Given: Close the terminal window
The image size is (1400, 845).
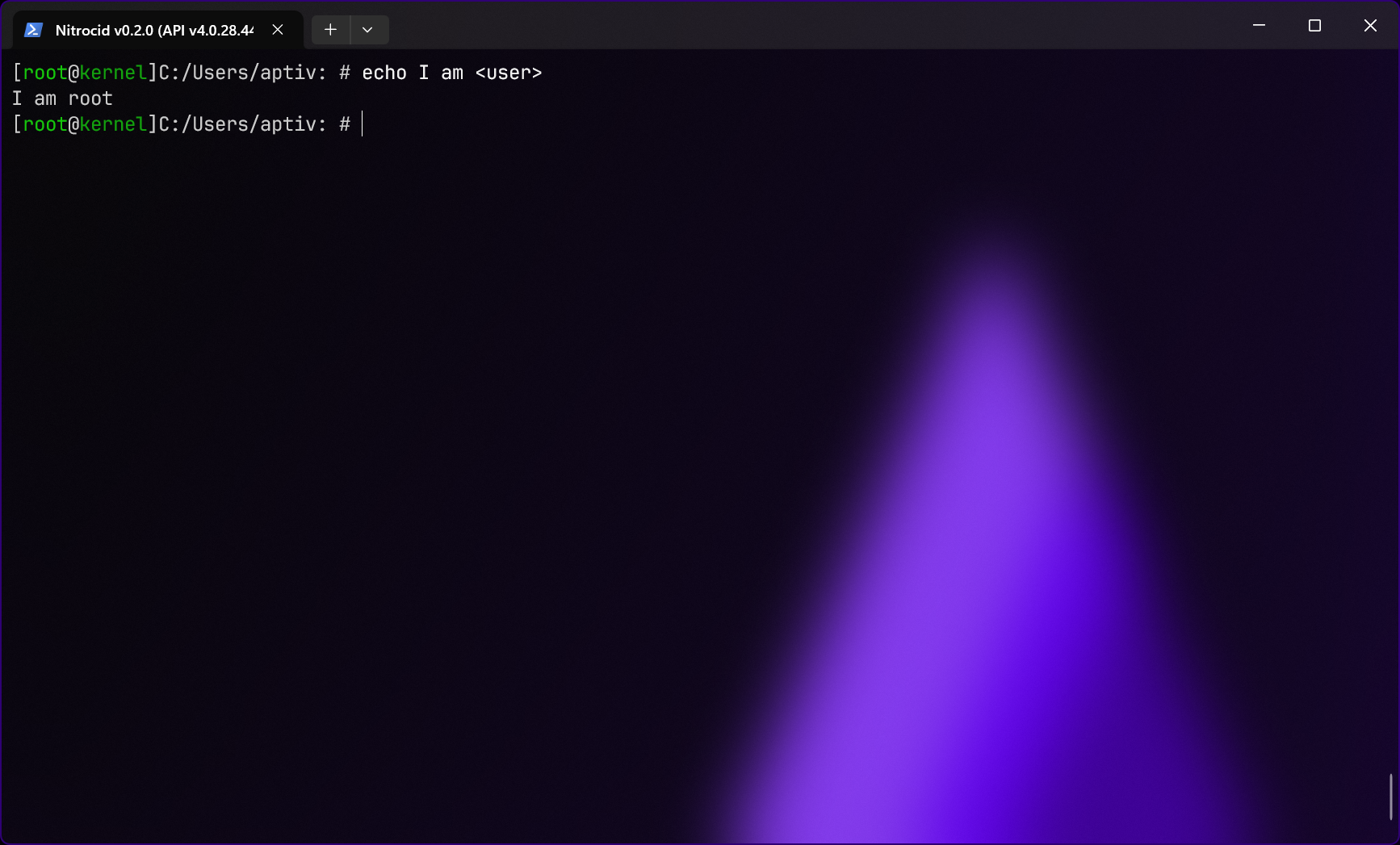Looking at the screenshot, I should [x=1370, y=26].
